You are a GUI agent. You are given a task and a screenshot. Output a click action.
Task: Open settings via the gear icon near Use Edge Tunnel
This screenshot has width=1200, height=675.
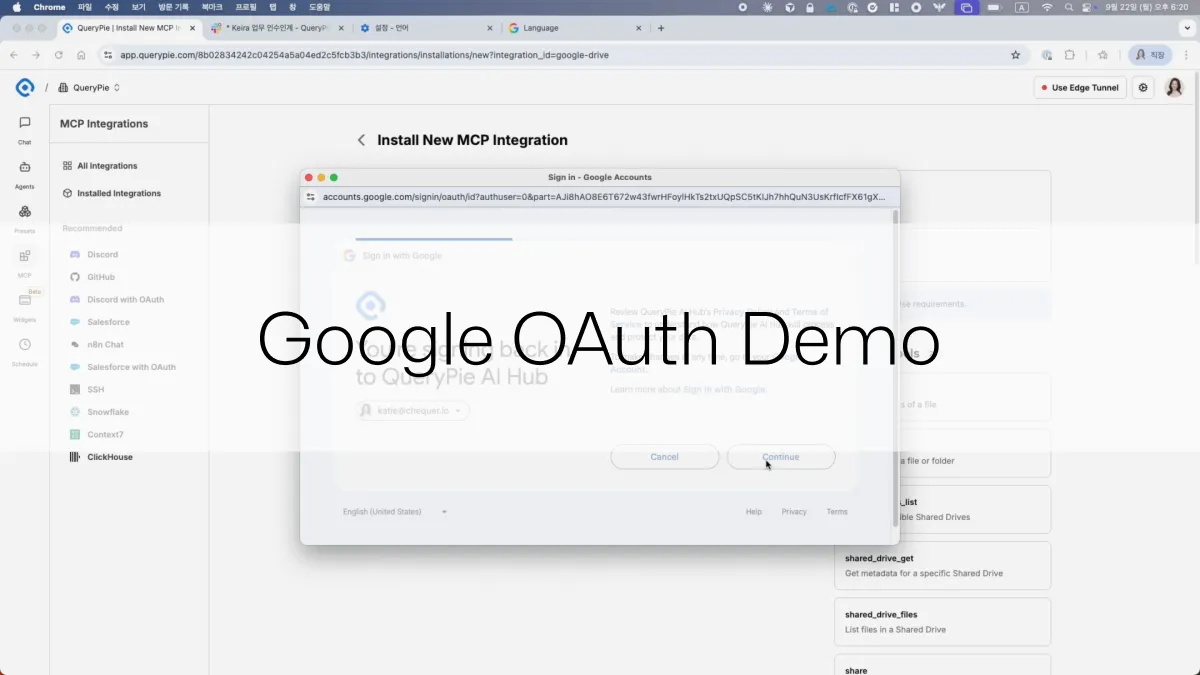1143,87
